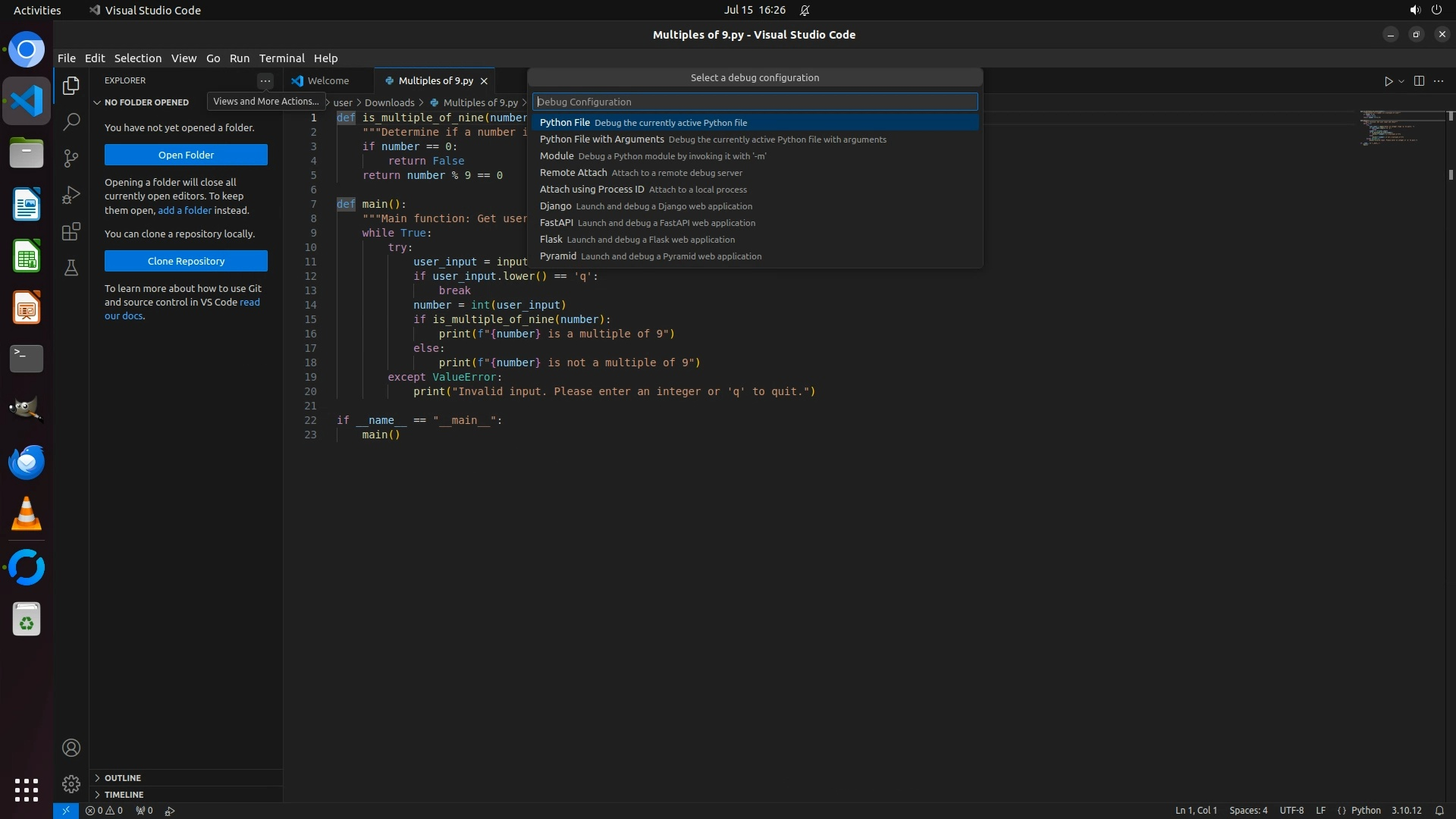This screenshot has height=819, width=1456.
Task: Expand the Timeline section
Action: (x=124, y=795)
